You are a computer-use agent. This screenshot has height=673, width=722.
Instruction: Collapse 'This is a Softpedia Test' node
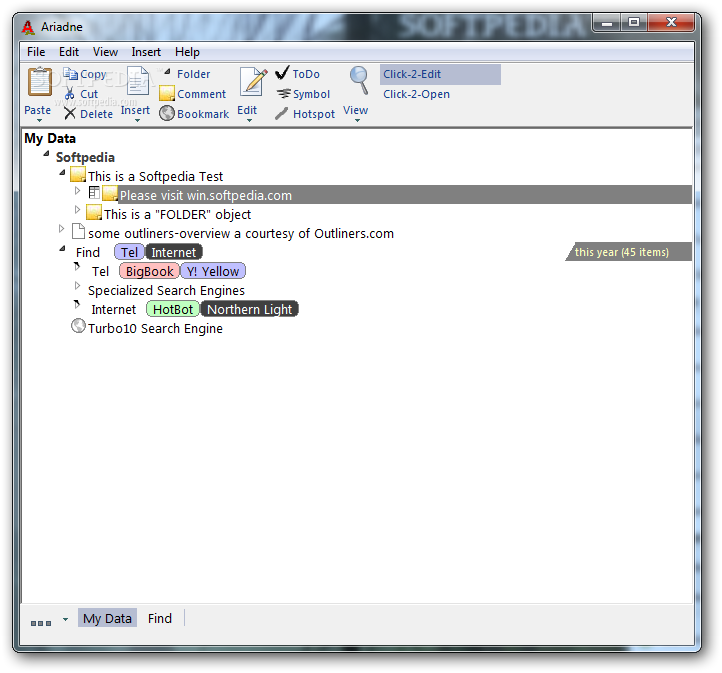coord(62,173)
